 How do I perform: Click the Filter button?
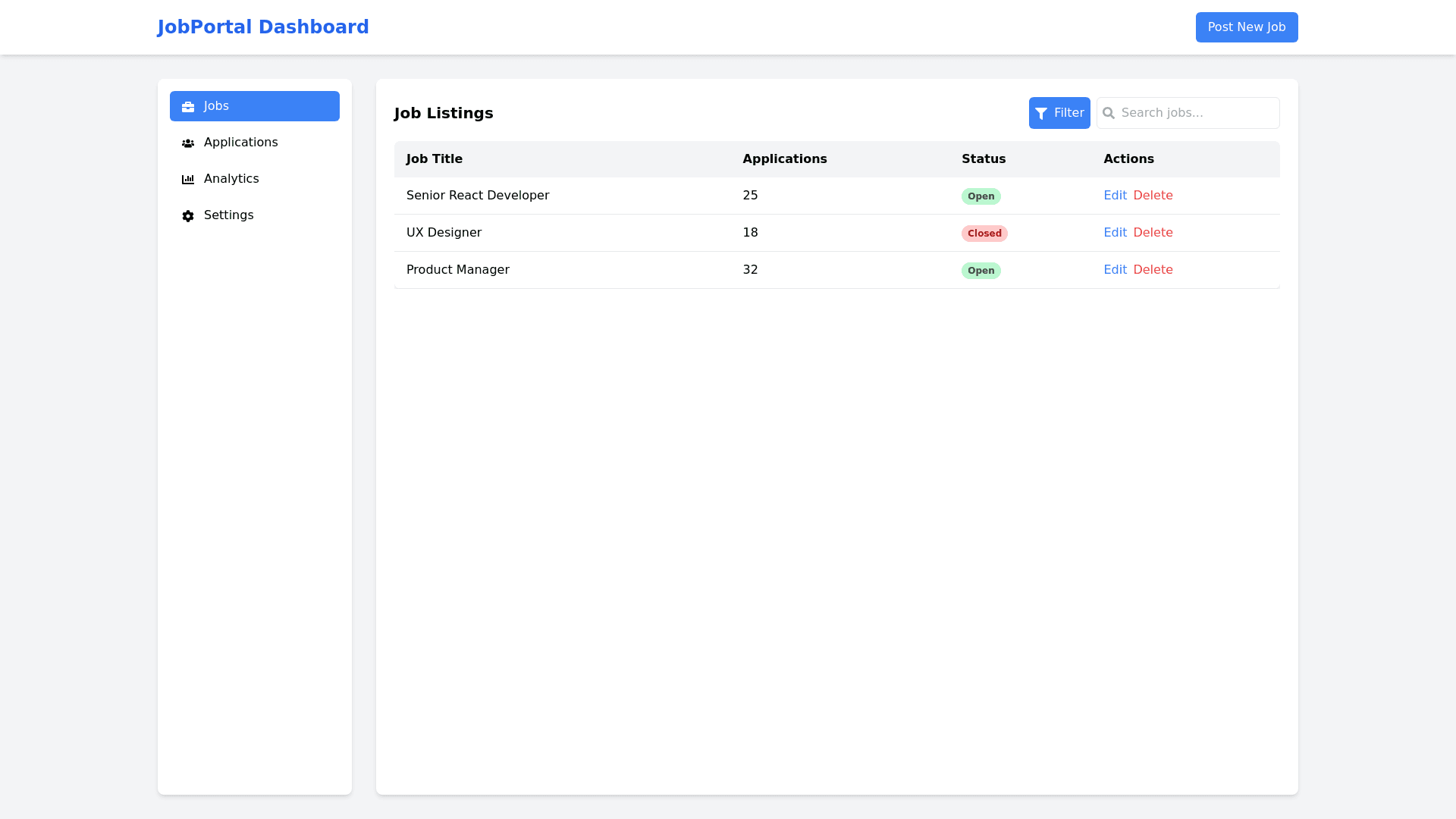pos(1059,113)
